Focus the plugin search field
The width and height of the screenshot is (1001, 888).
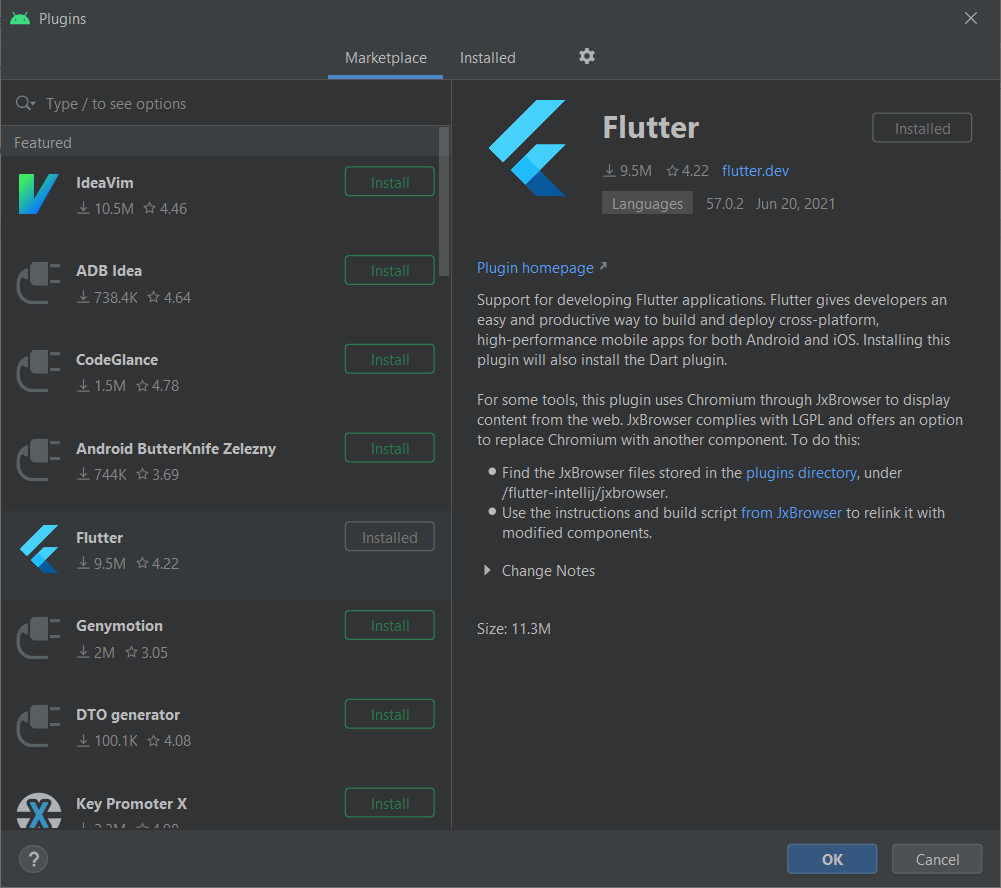tap(226, 103)
